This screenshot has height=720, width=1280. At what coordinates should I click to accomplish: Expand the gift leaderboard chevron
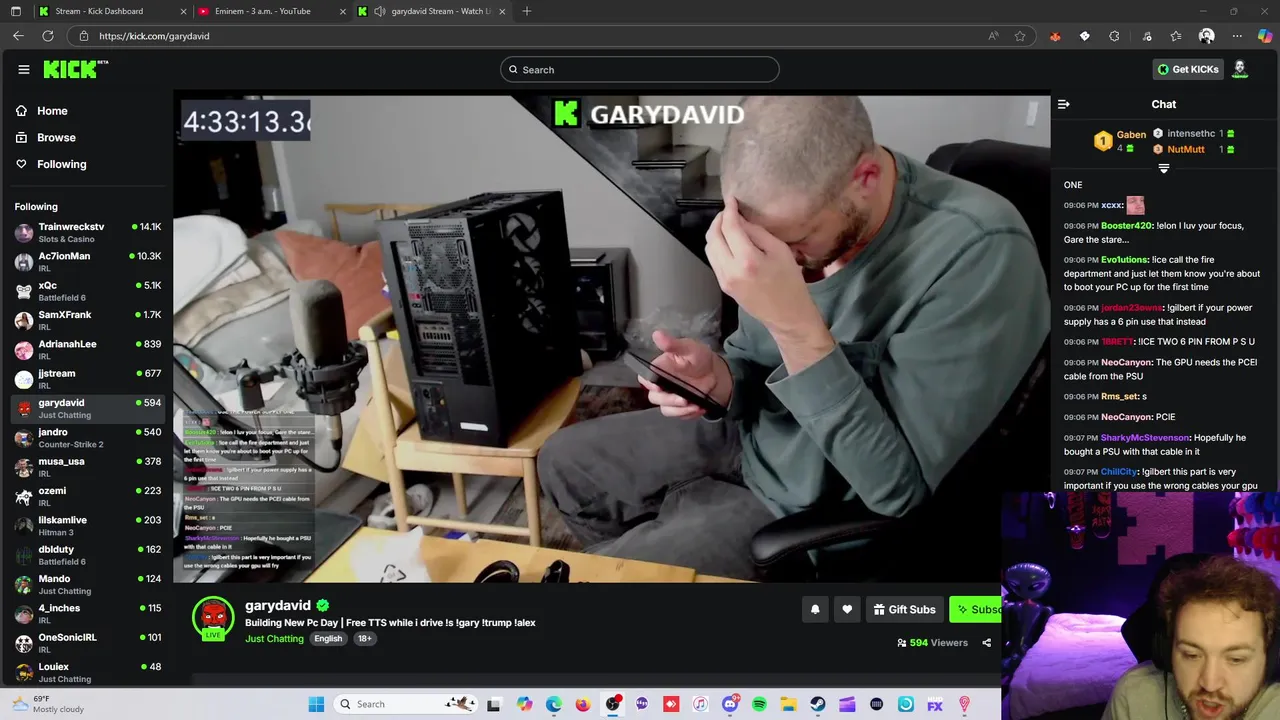tap(1163, 168)
